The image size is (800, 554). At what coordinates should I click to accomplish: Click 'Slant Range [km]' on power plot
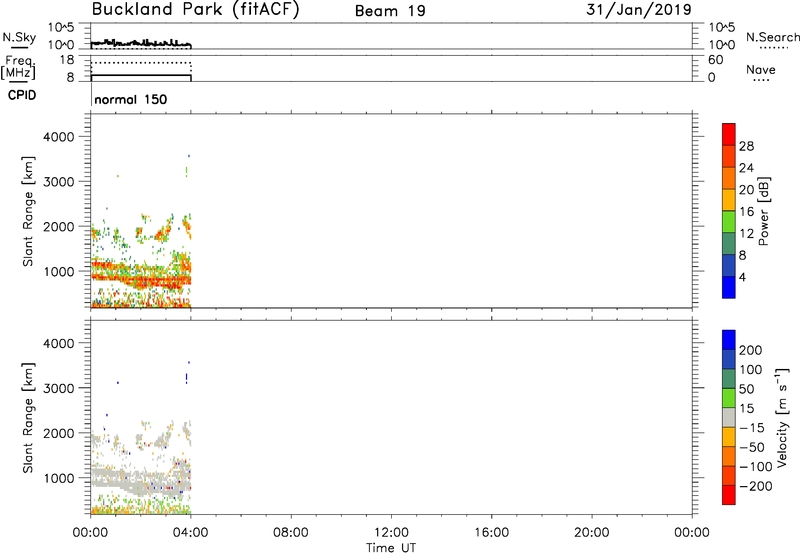click(28, 211)
